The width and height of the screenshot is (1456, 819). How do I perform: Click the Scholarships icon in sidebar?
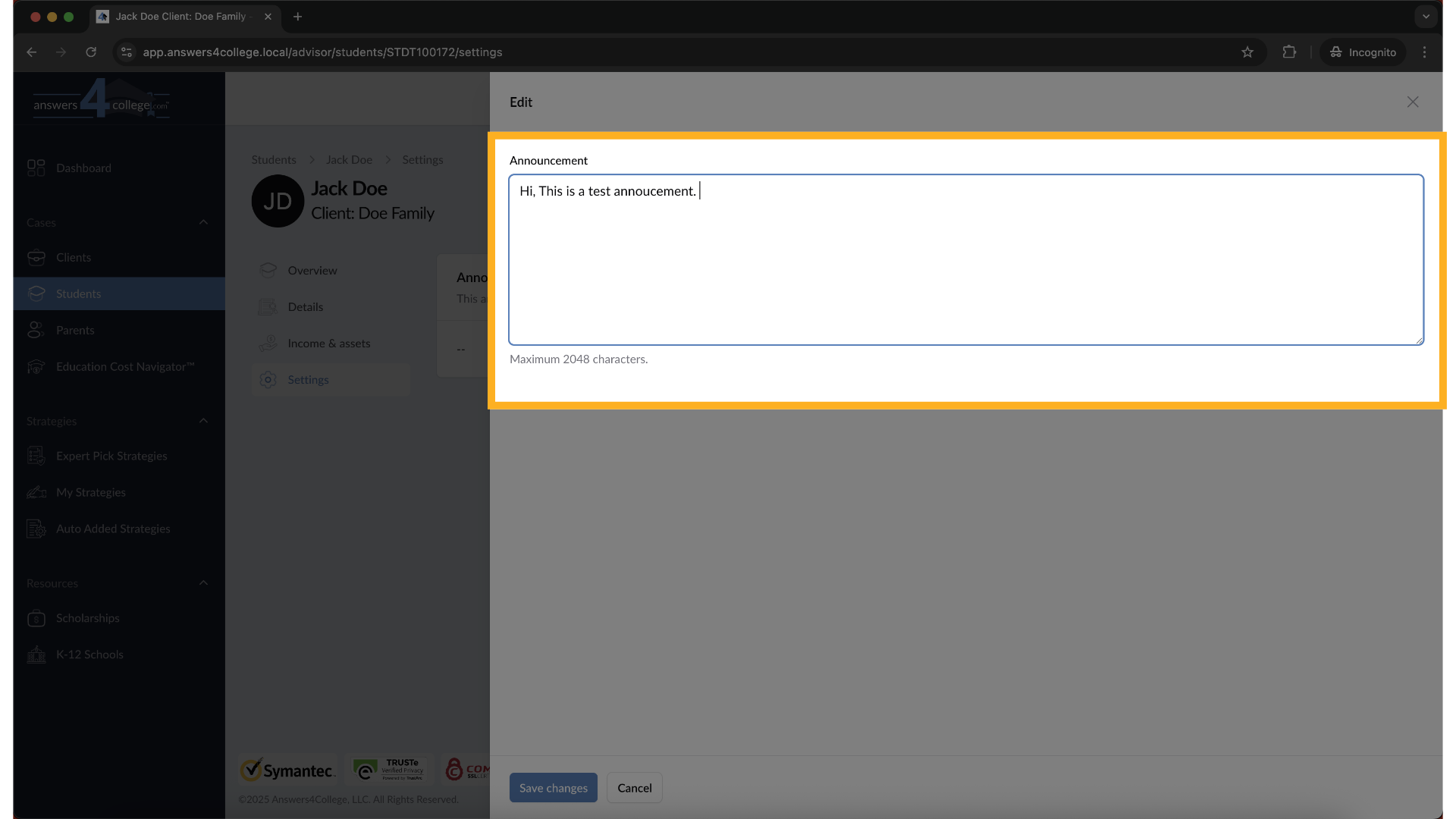36,619
